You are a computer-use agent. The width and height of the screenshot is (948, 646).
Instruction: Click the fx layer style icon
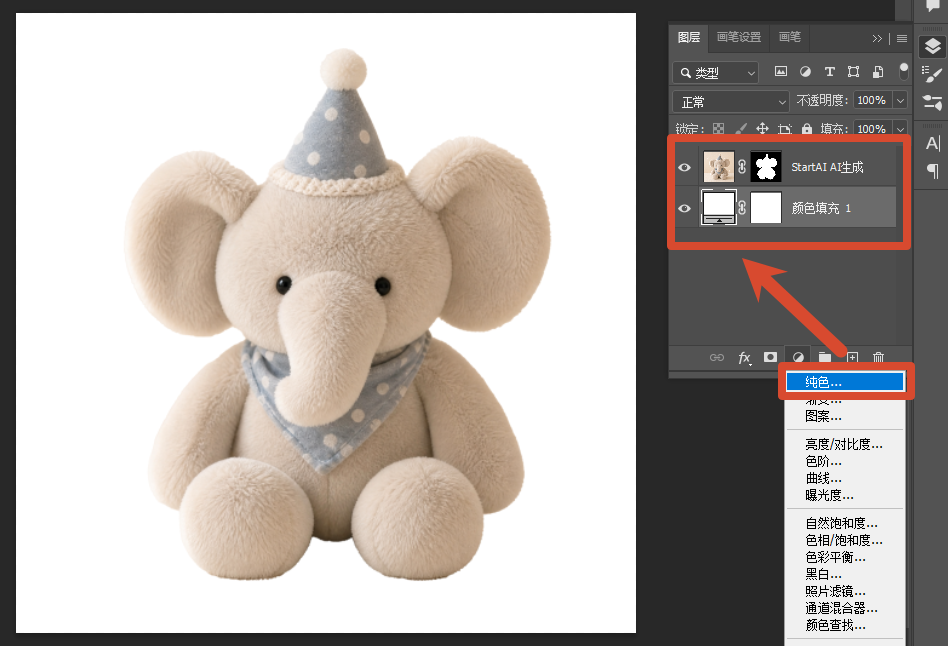coord(744,357)
